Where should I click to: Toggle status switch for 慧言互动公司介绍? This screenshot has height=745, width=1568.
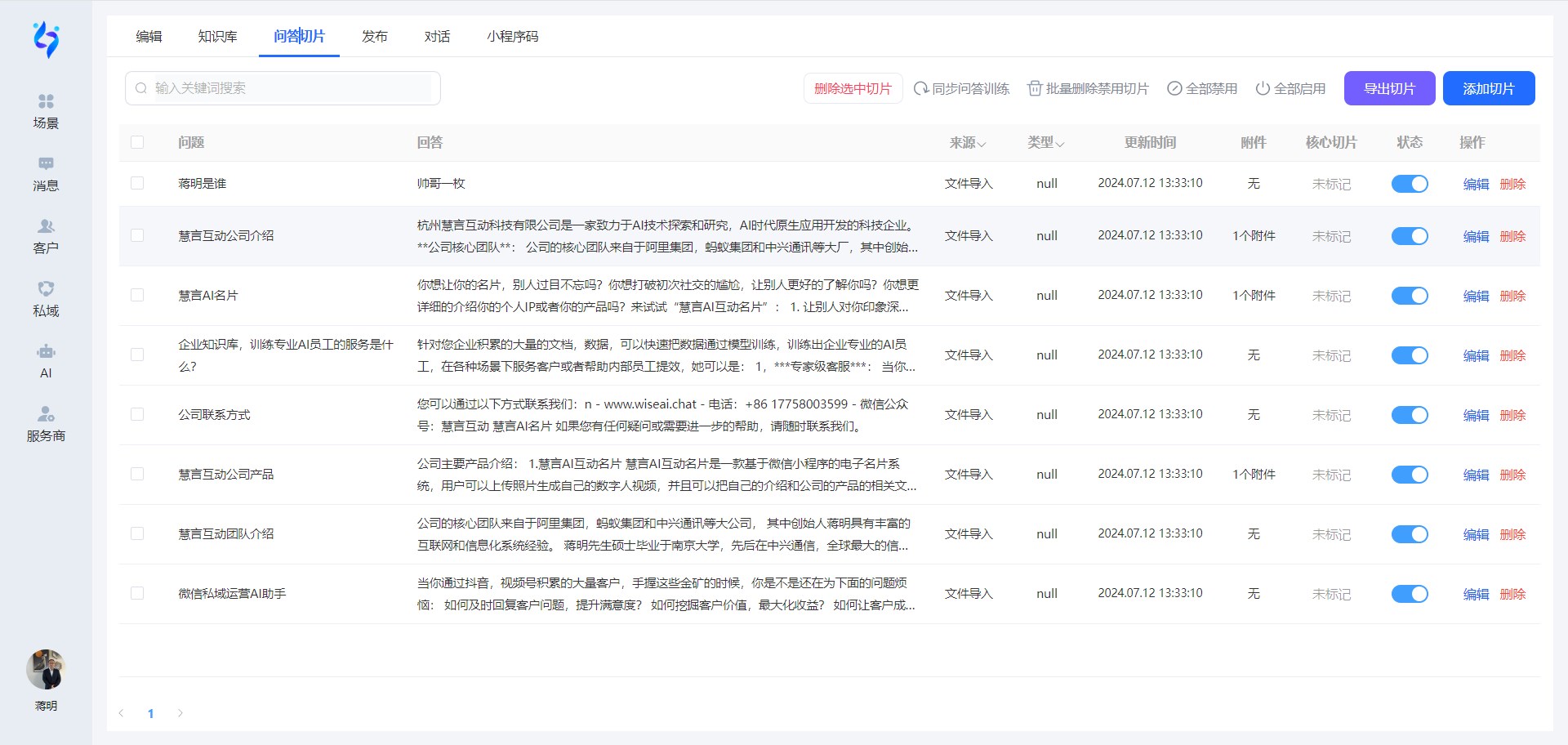pos(1410,236)
